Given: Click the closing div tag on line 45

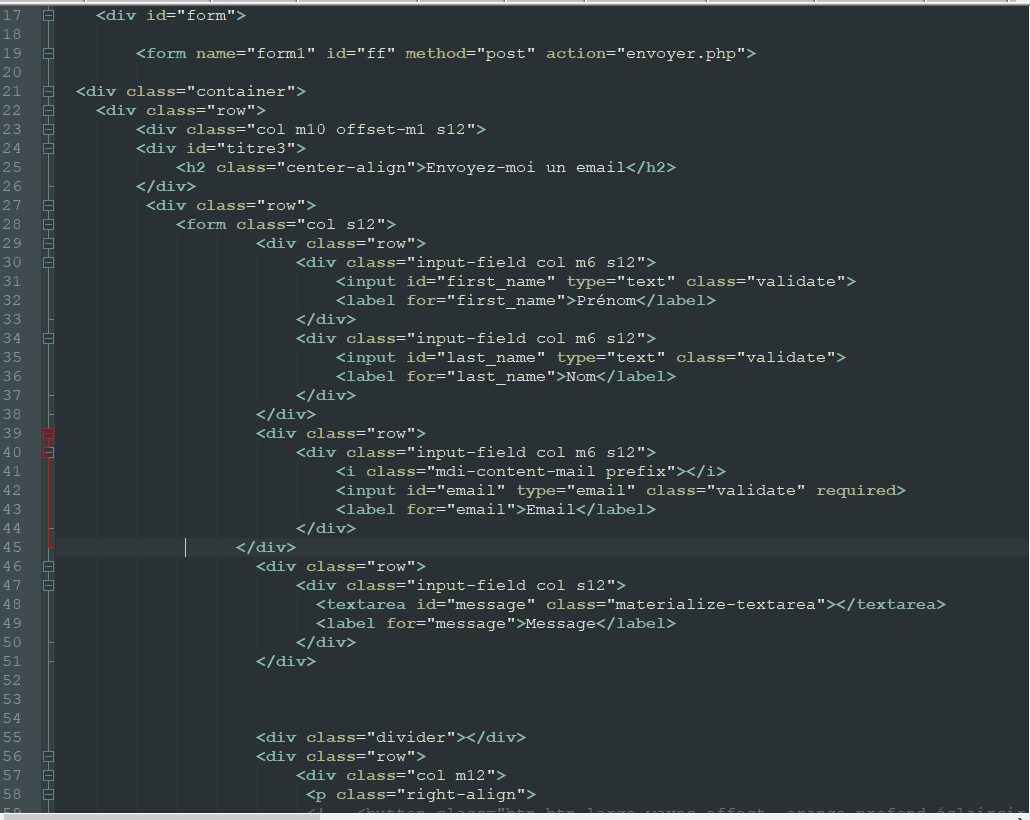Looking at the screenshot, I should pos(266,547).
